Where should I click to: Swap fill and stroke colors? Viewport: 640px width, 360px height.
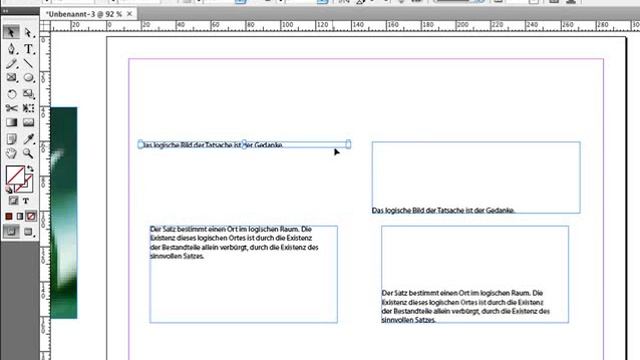click(x=30, y=169)
